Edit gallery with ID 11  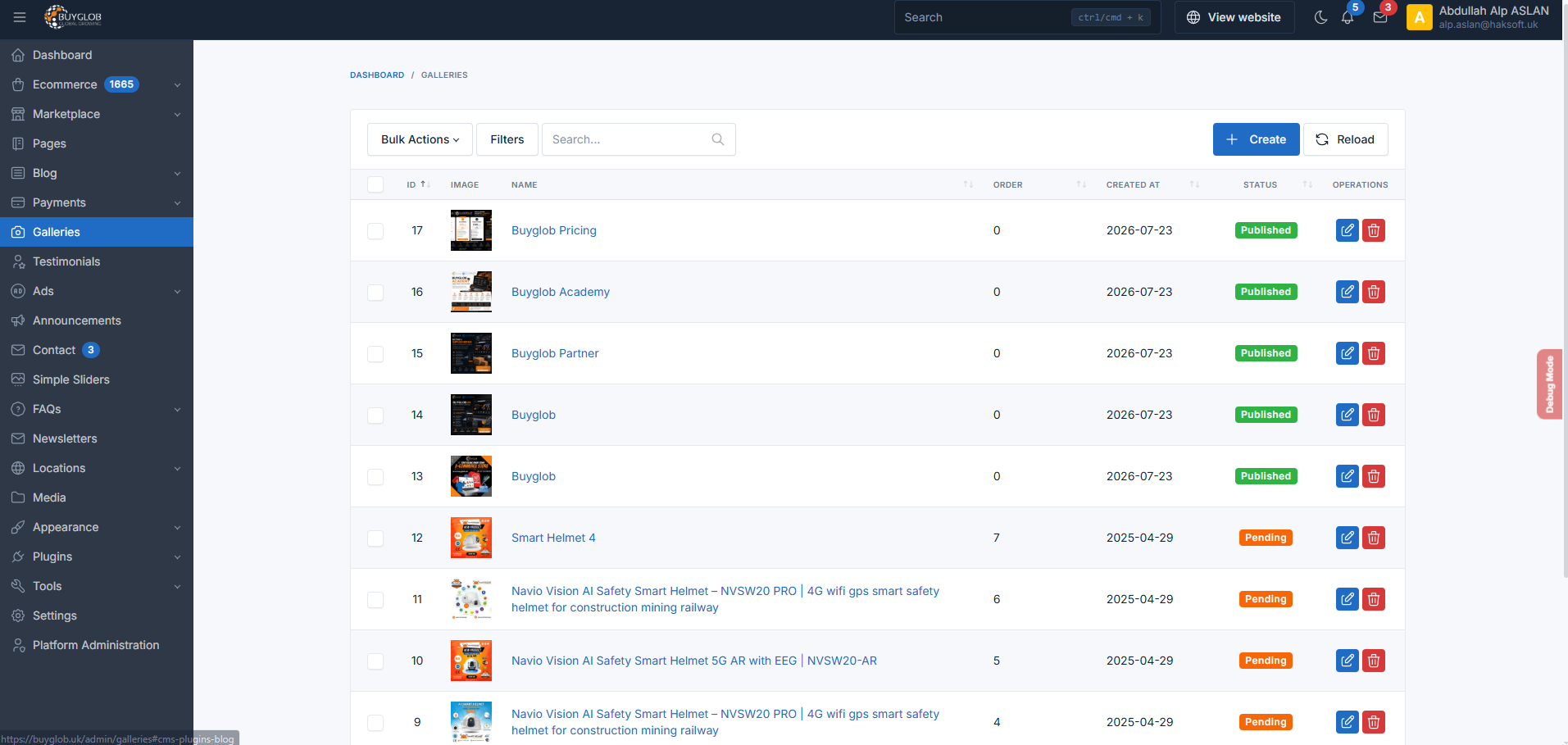pyautogui.click(x=1348, y=599)
